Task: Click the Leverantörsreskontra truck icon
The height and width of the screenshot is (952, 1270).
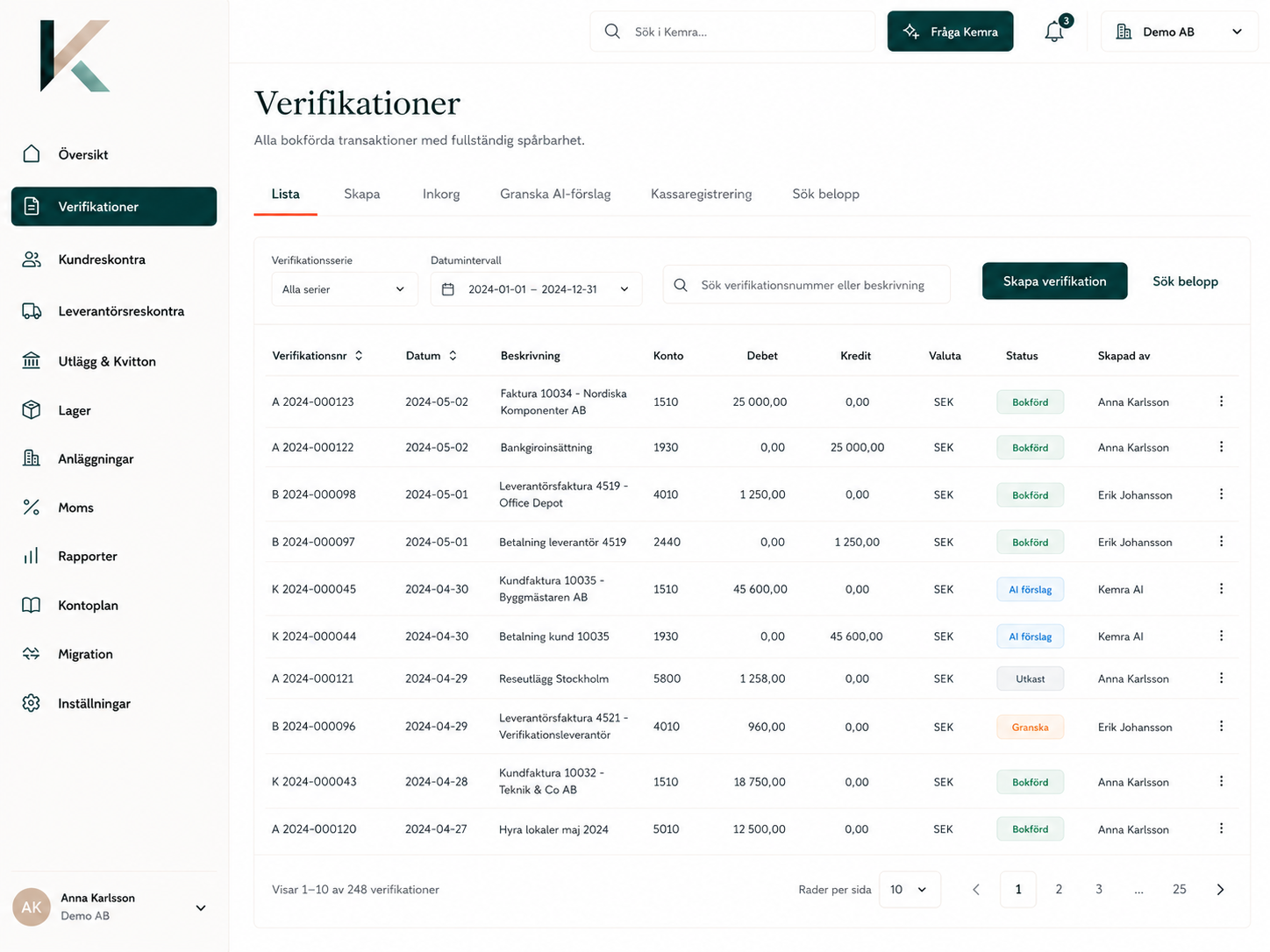Action: (x=32, y=311)
